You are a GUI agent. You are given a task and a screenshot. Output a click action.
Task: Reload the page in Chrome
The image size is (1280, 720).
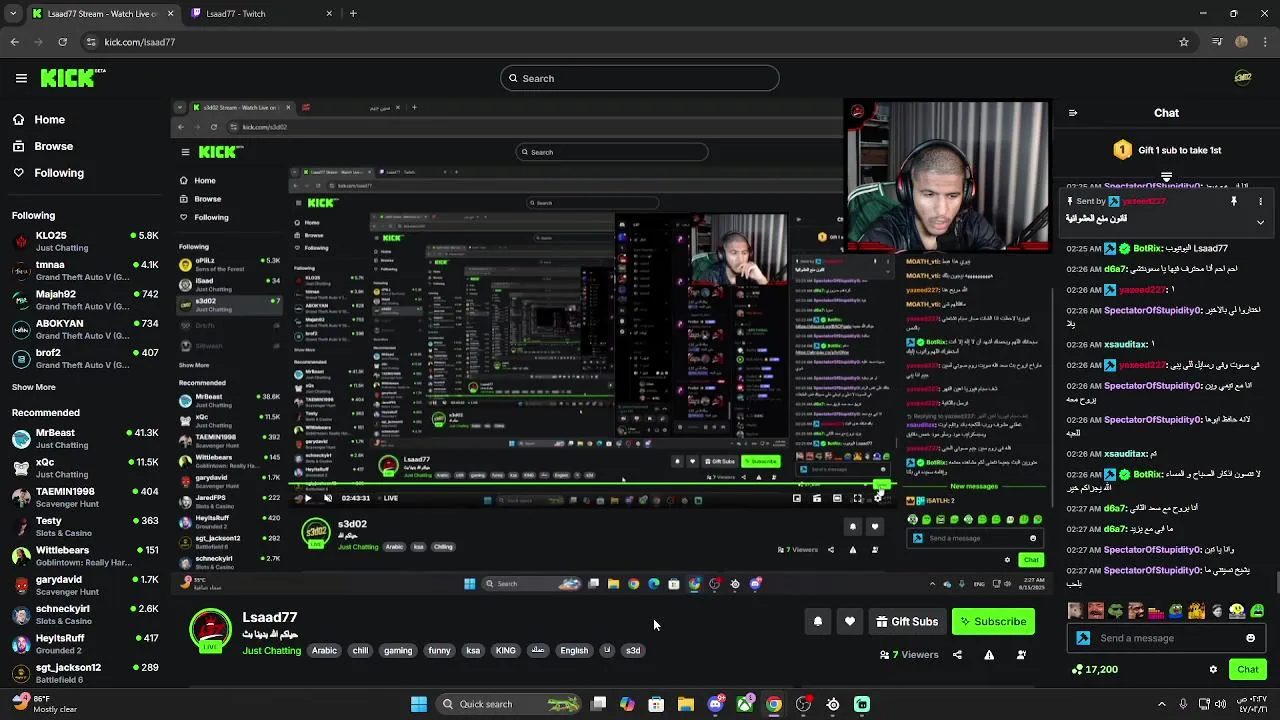click(x=63, y=42)
